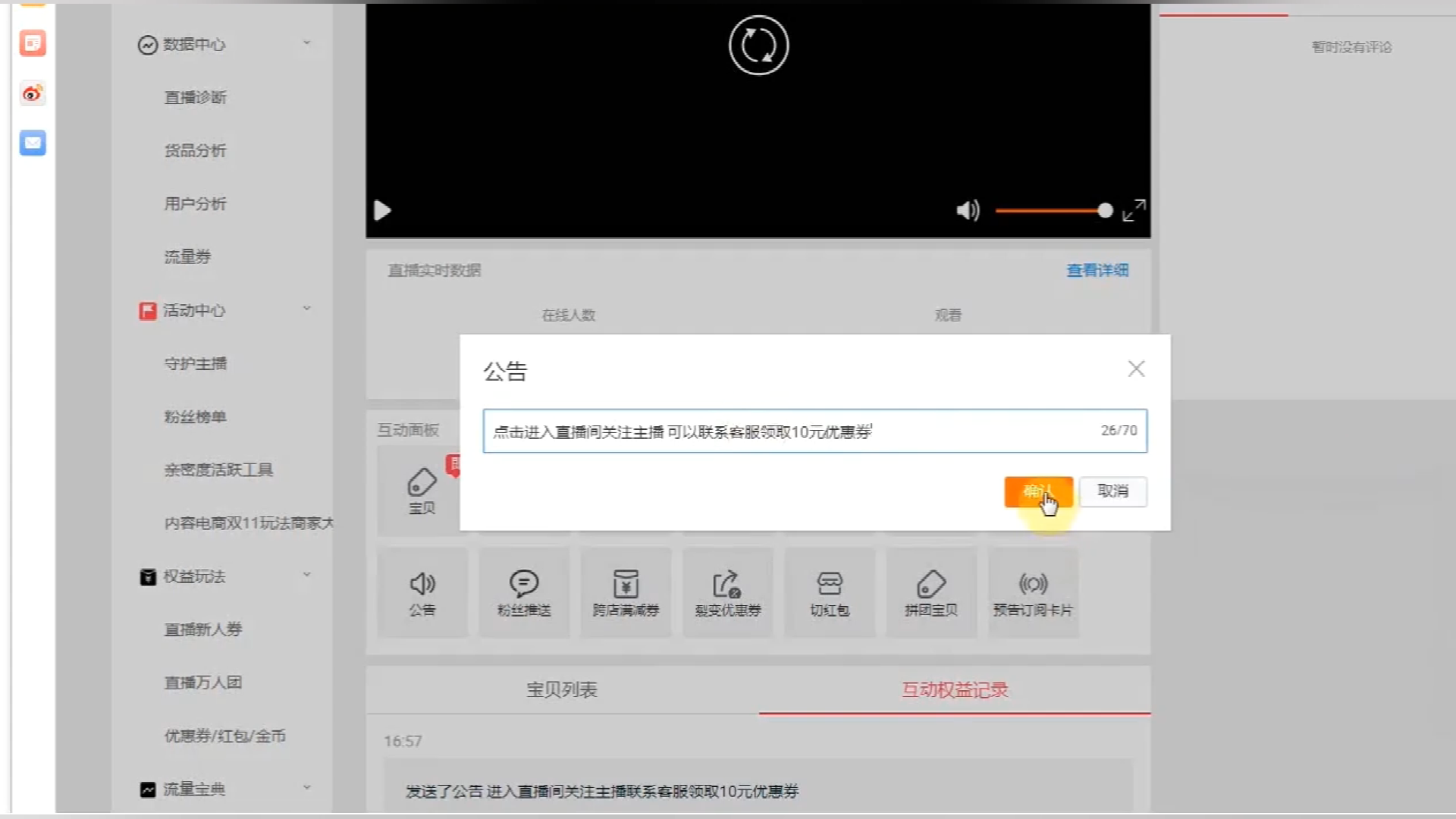The height and width of the screenshot is (819, 1456).
Task: Click the red 活动中心 flag icon
Action: point(147,311)
